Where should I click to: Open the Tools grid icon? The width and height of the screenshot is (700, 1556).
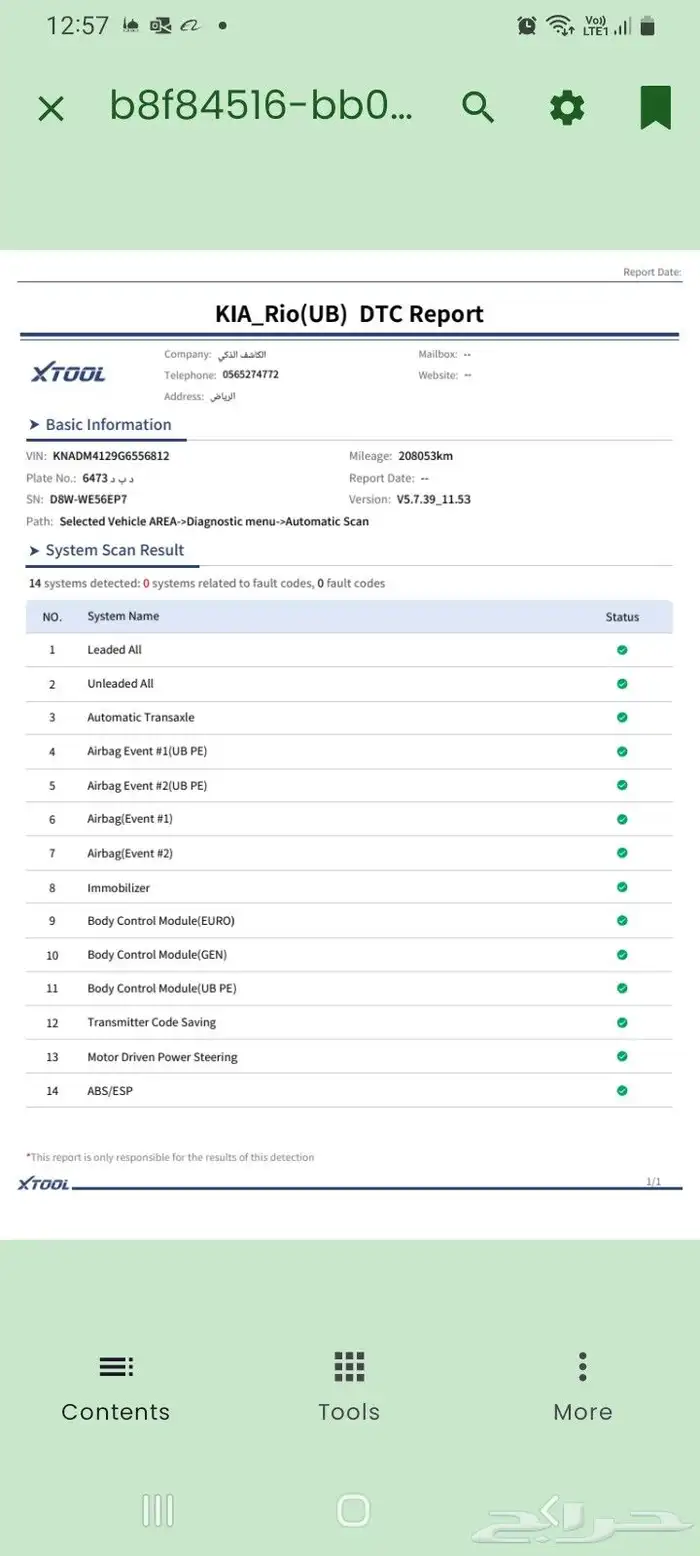tap(349, 1366)
